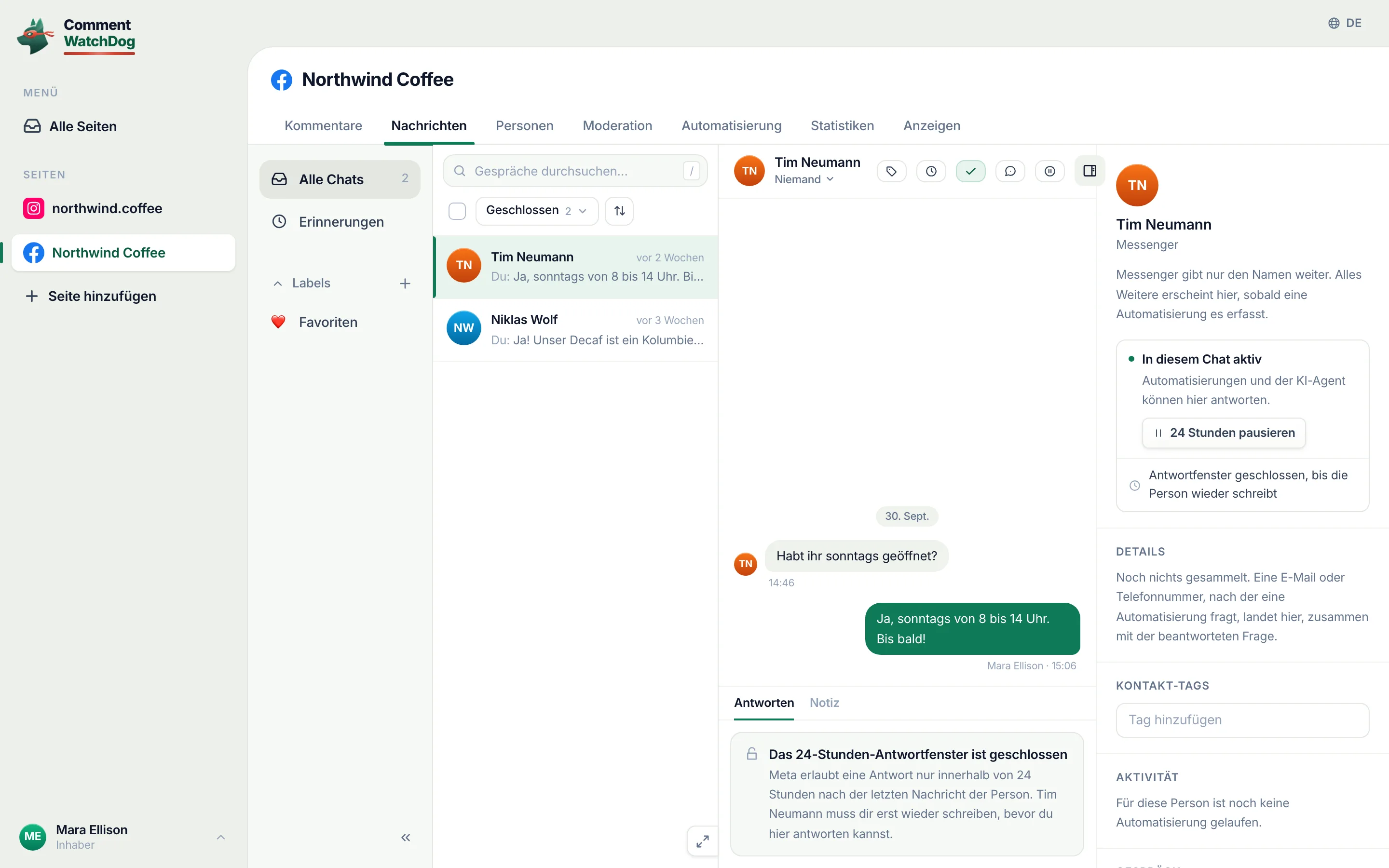
Task: Expand the conversation with the arrows icon
Action: click(703, 841)
